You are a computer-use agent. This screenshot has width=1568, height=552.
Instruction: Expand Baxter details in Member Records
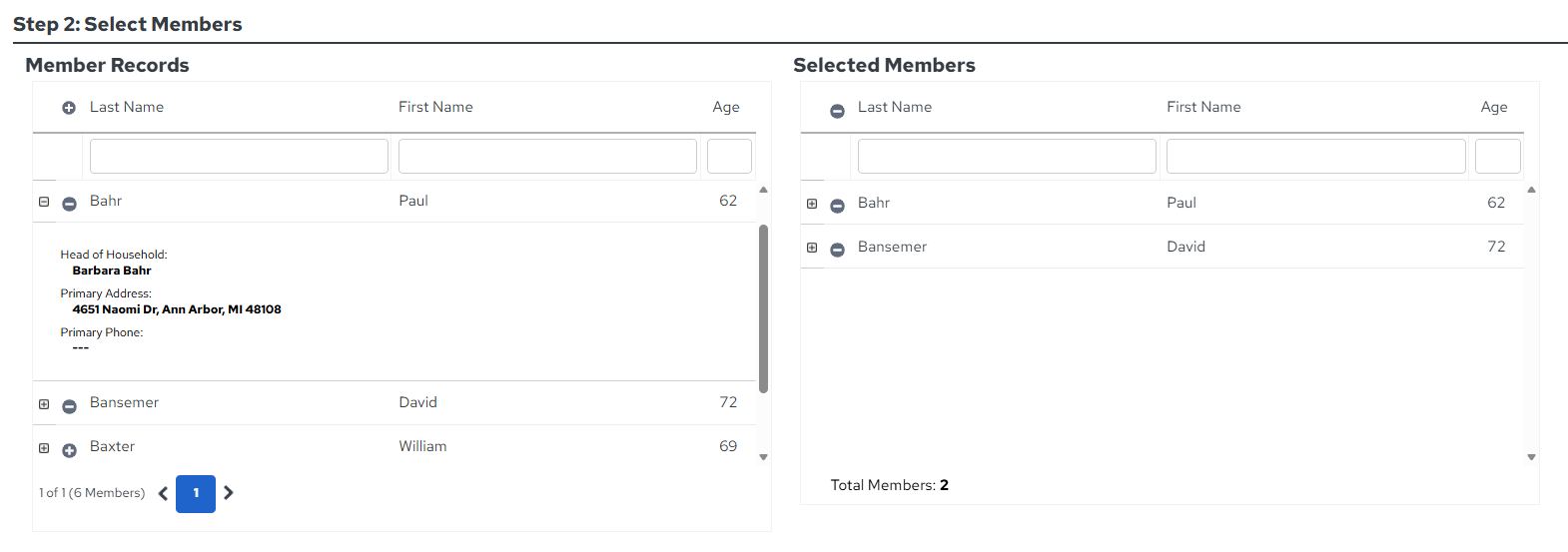(44, 448)
